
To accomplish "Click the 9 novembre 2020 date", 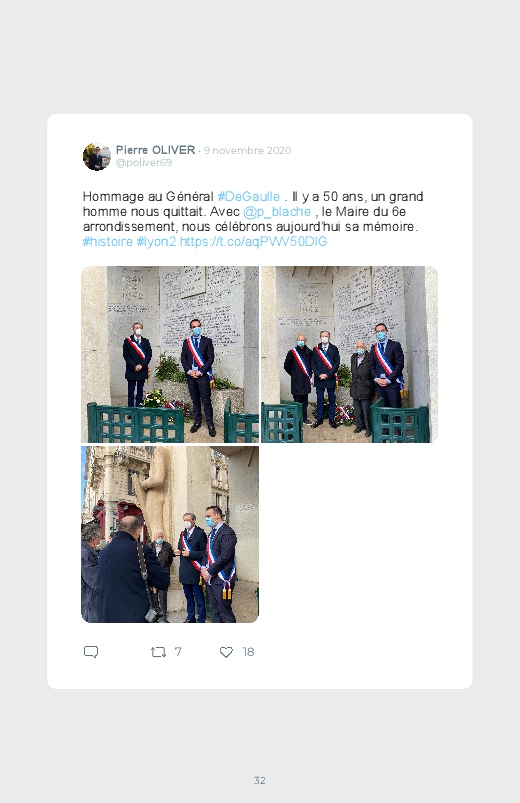I will pos(247,151).
